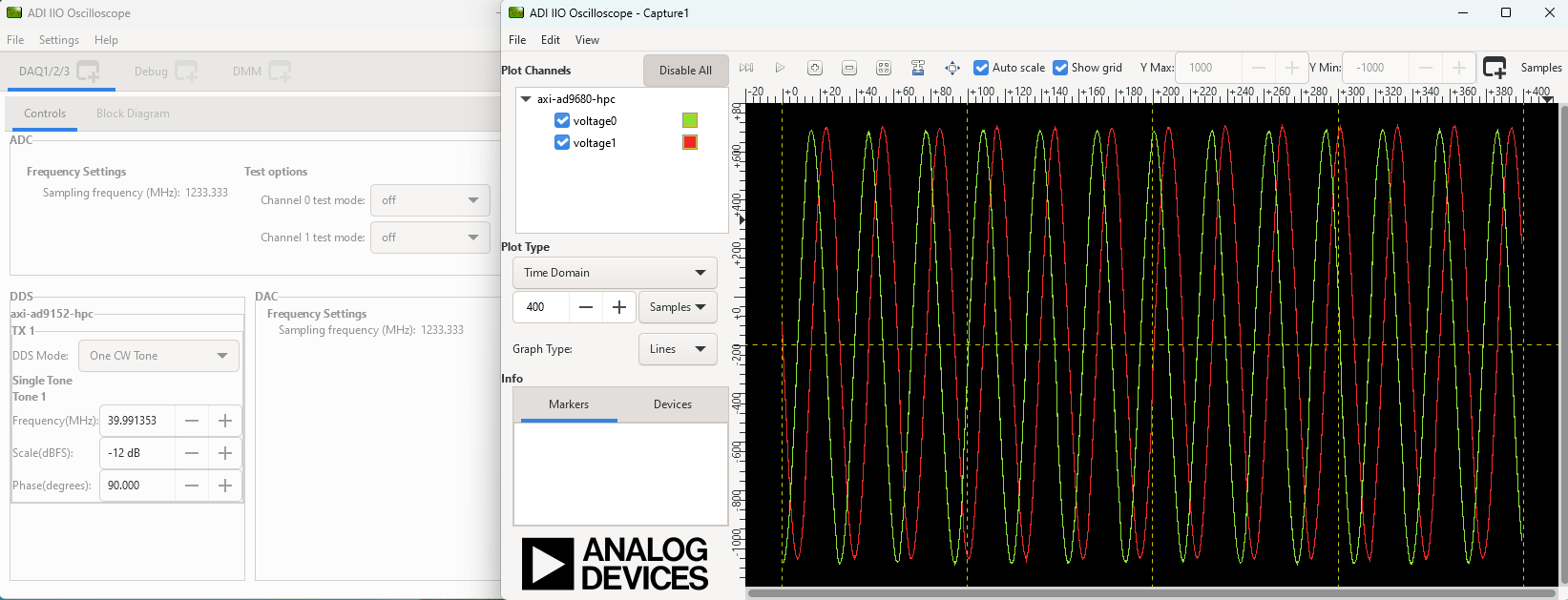Click the single-step capture icon

[746, 68]
